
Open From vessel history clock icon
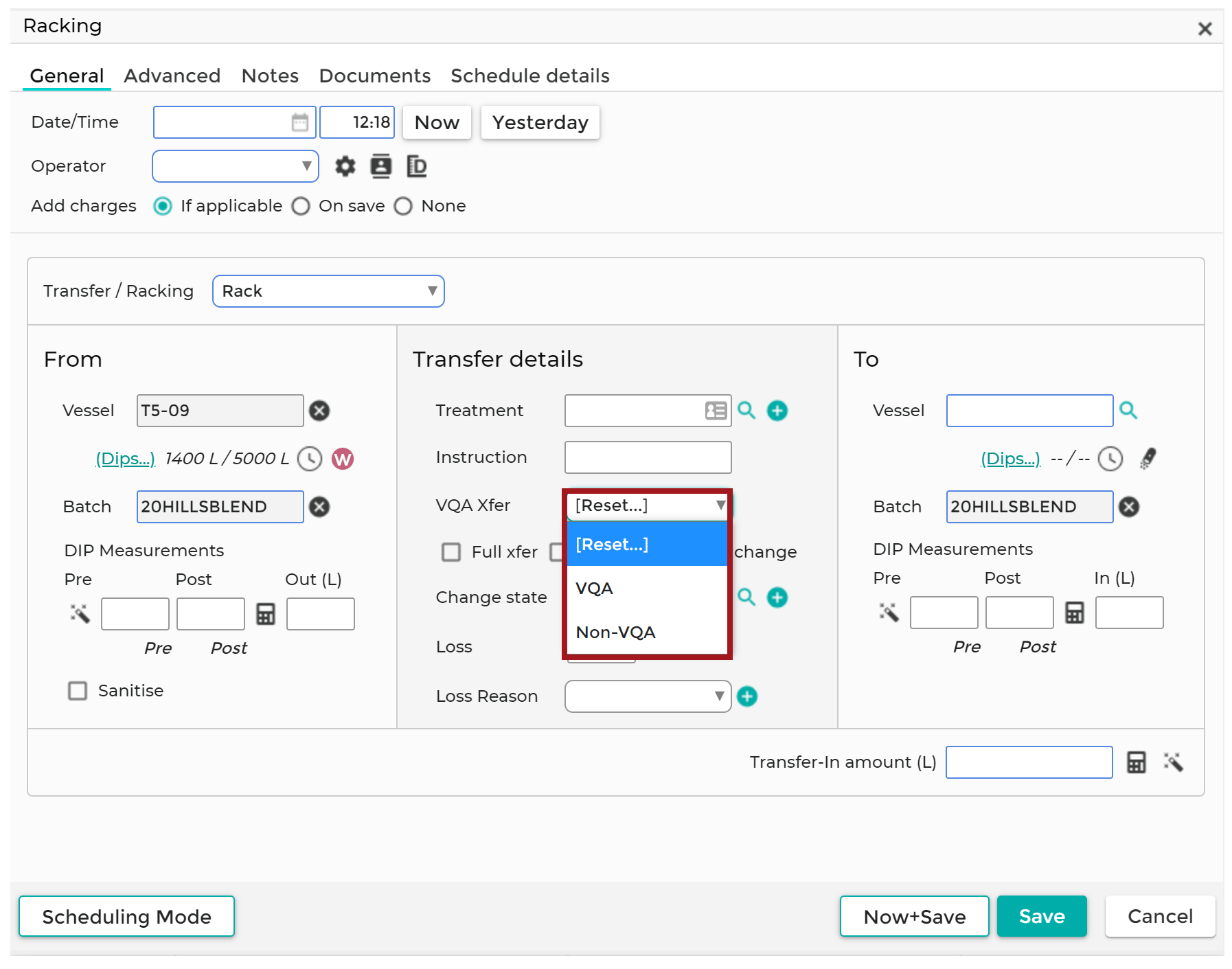click(310, 459)
